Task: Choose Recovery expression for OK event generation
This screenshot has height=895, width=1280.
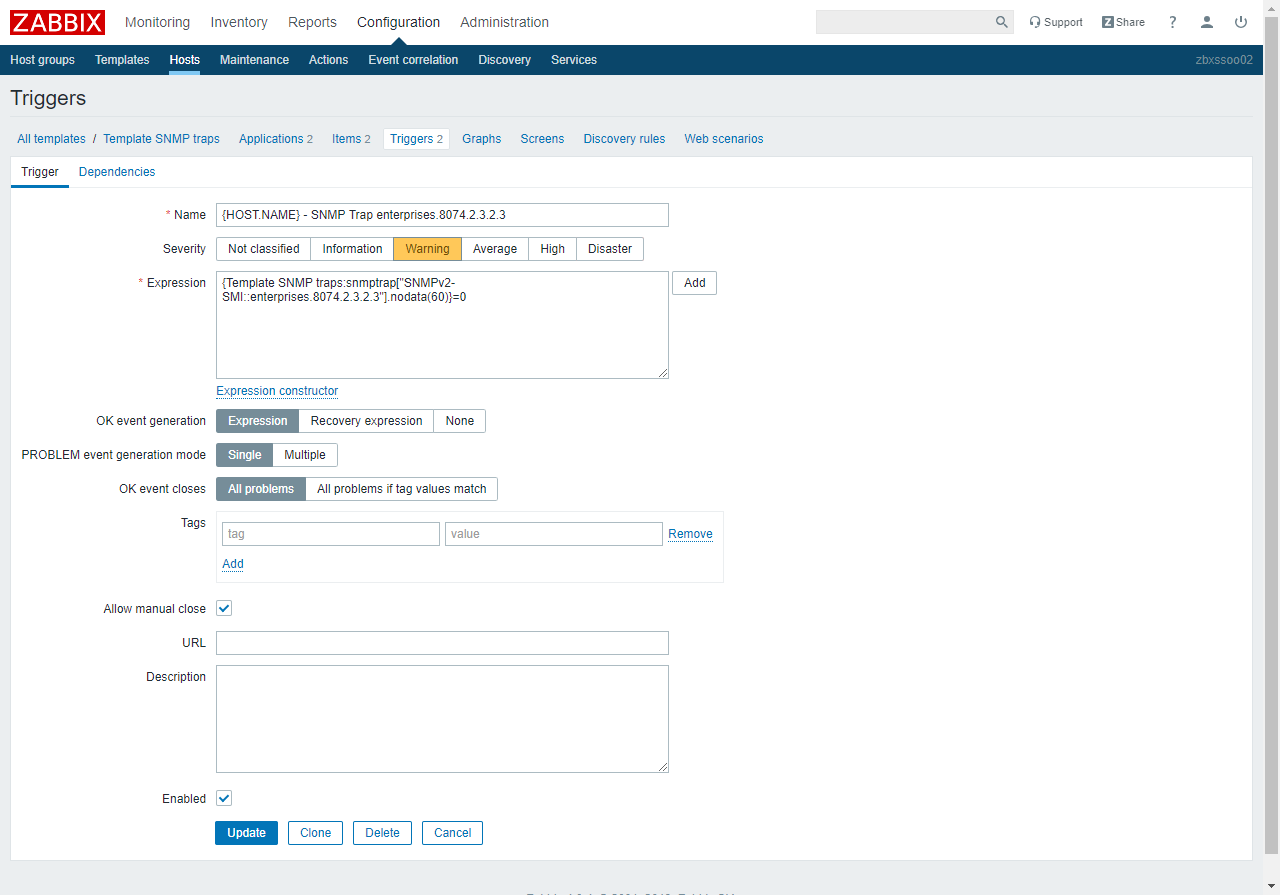Action: pyautogui.click(x=366, y=421)
